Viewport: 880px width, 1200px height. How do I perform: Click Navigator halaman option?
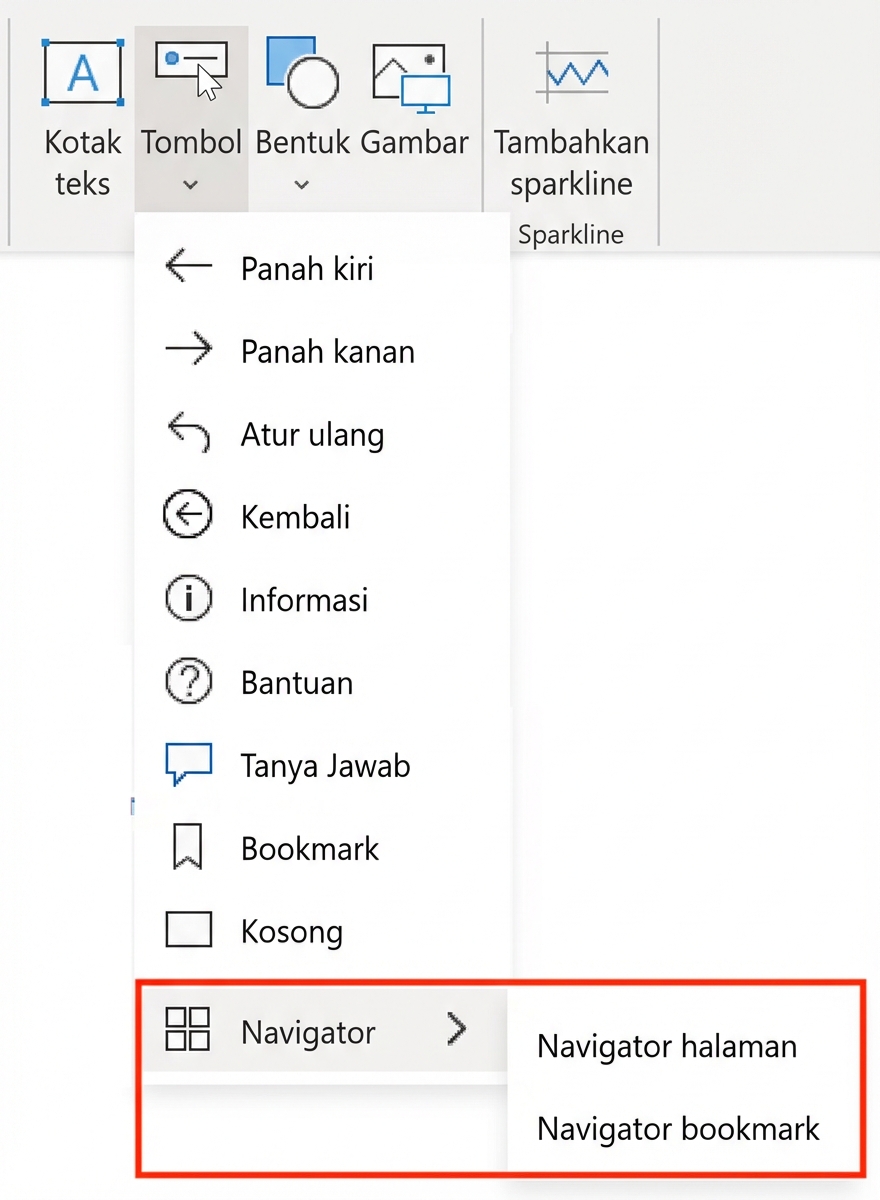[x=666, y=1046]
